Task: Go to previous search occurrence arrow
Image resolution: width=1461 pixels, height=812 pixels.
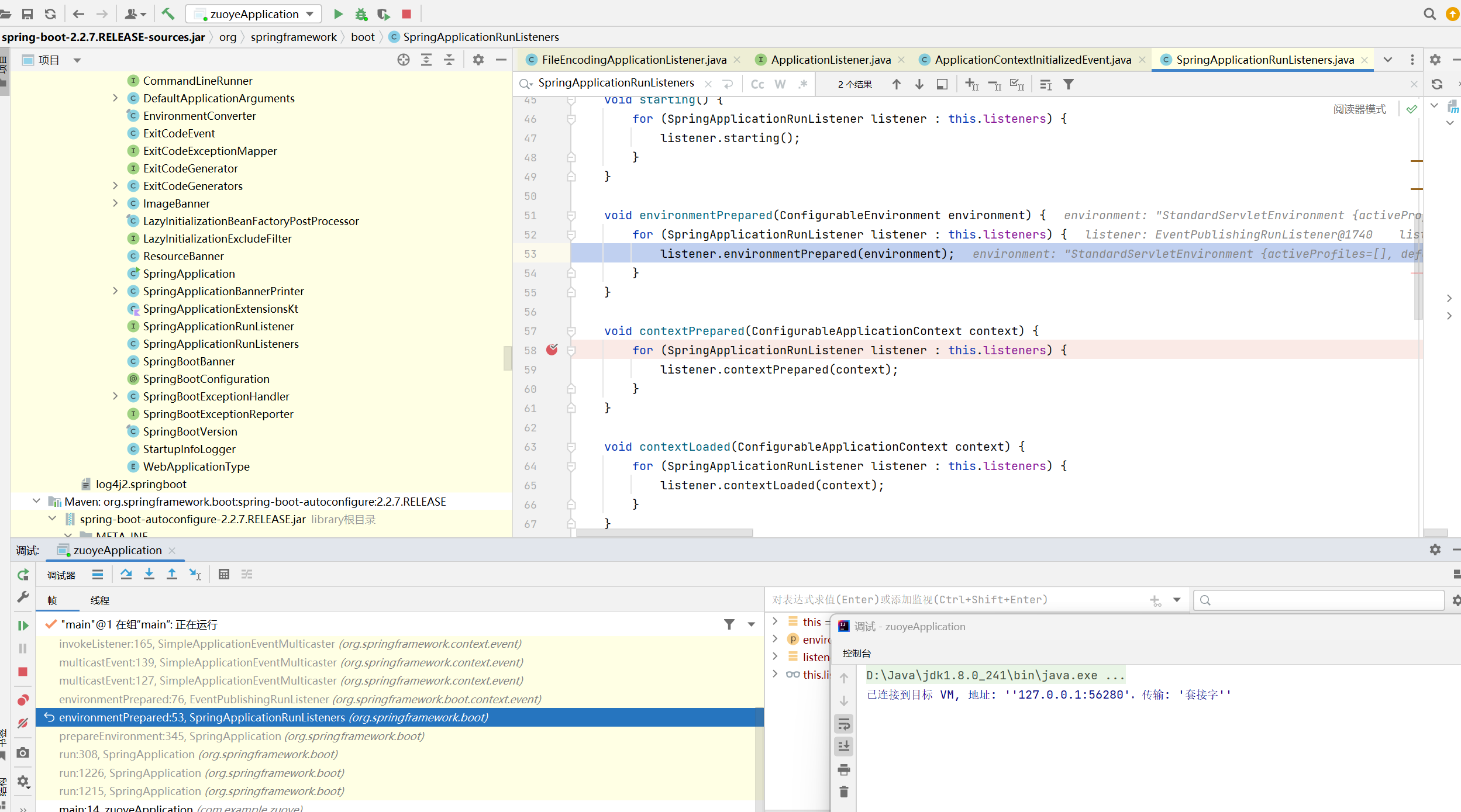Action: click(x=897, y=84)
